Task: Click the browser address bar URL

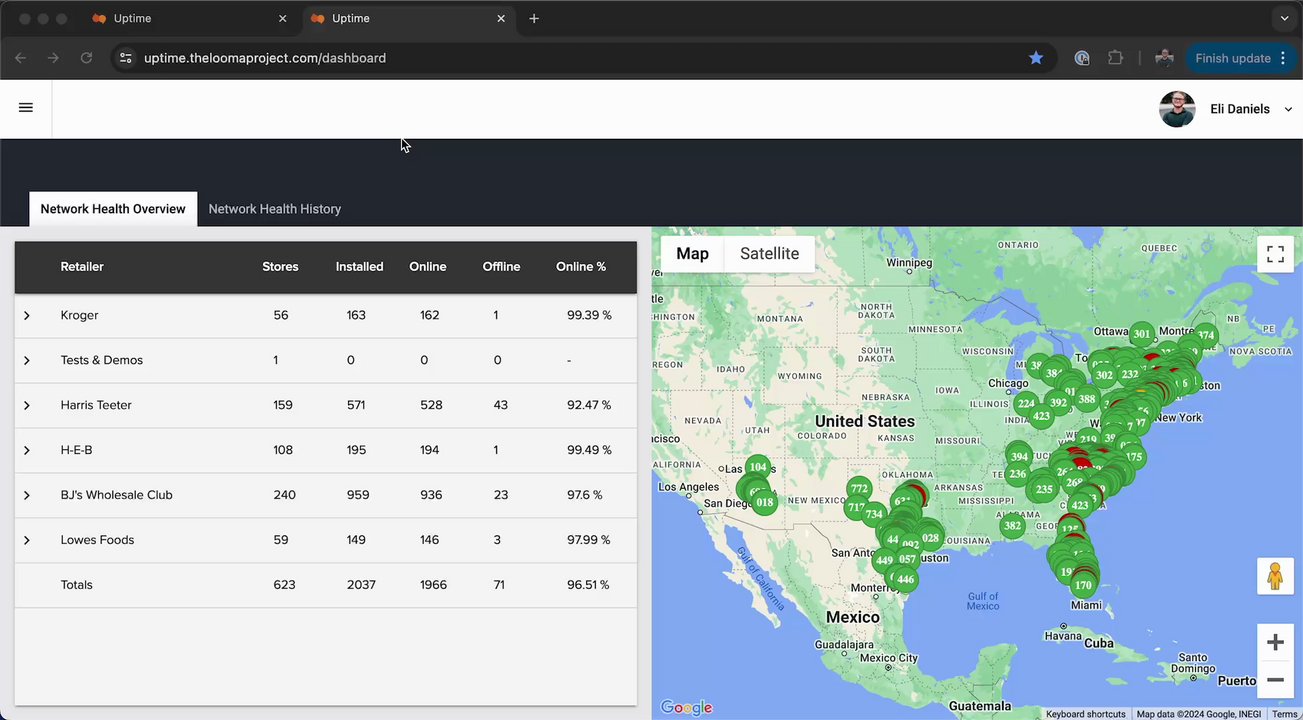Action: pyautogui.click(x=265, y=58)
